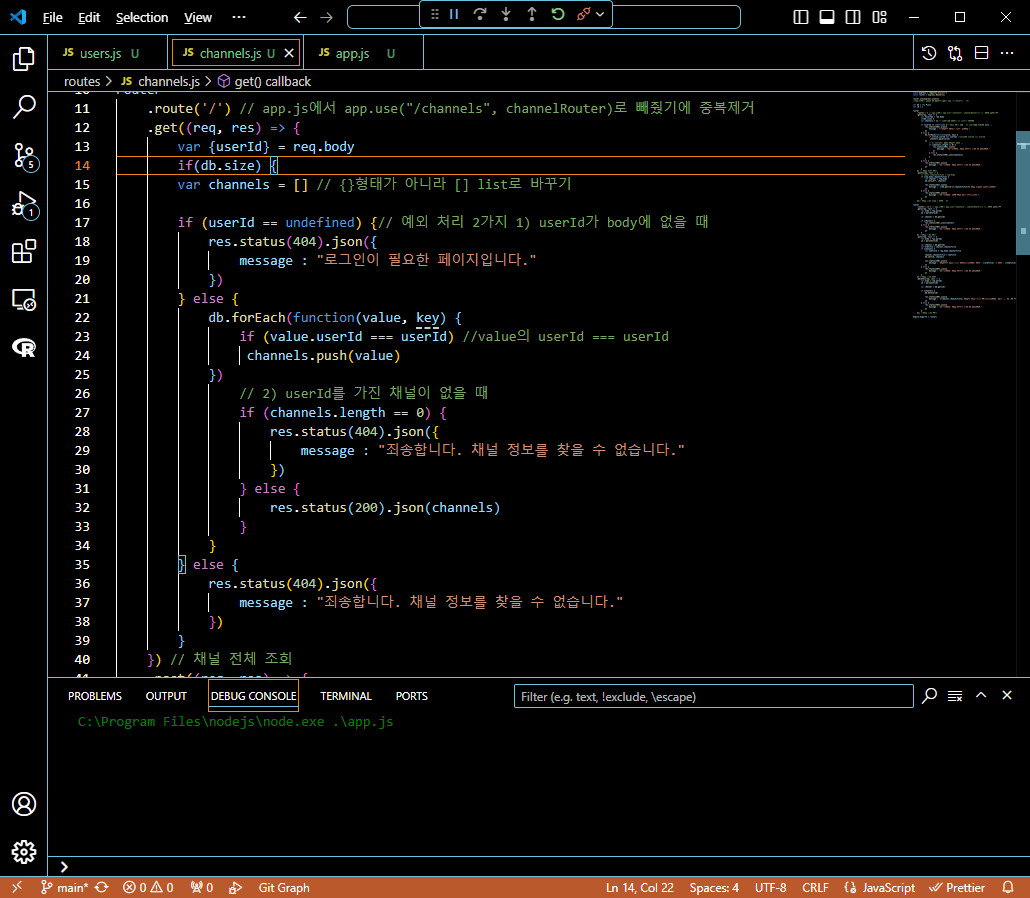Toggle the bottom panel layout

(x=827, y=17)
